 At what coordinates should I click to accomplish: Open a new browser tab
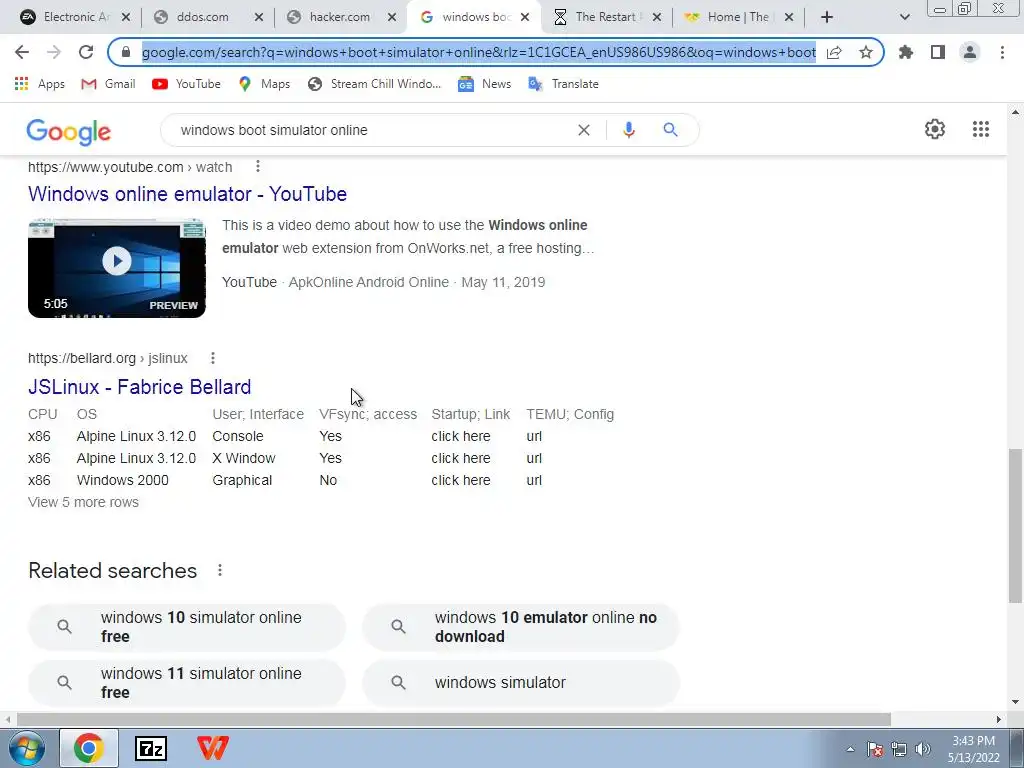pyautogui.click(x=827, y=17)
